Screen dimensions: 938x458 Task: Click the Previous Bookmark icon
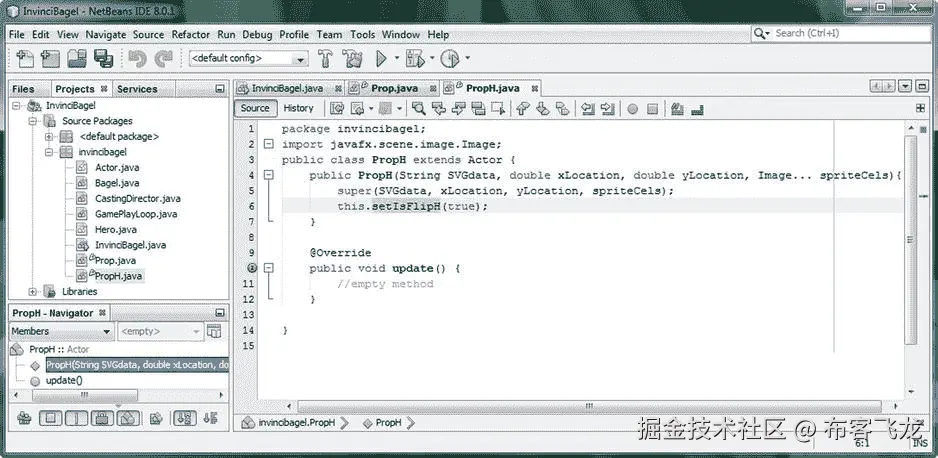point(523,108)
